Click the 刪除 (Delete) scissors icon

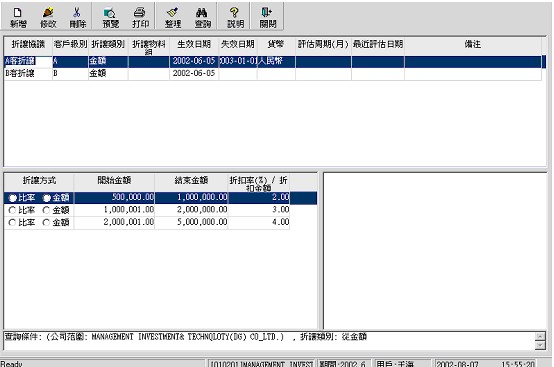coord(77,17)
